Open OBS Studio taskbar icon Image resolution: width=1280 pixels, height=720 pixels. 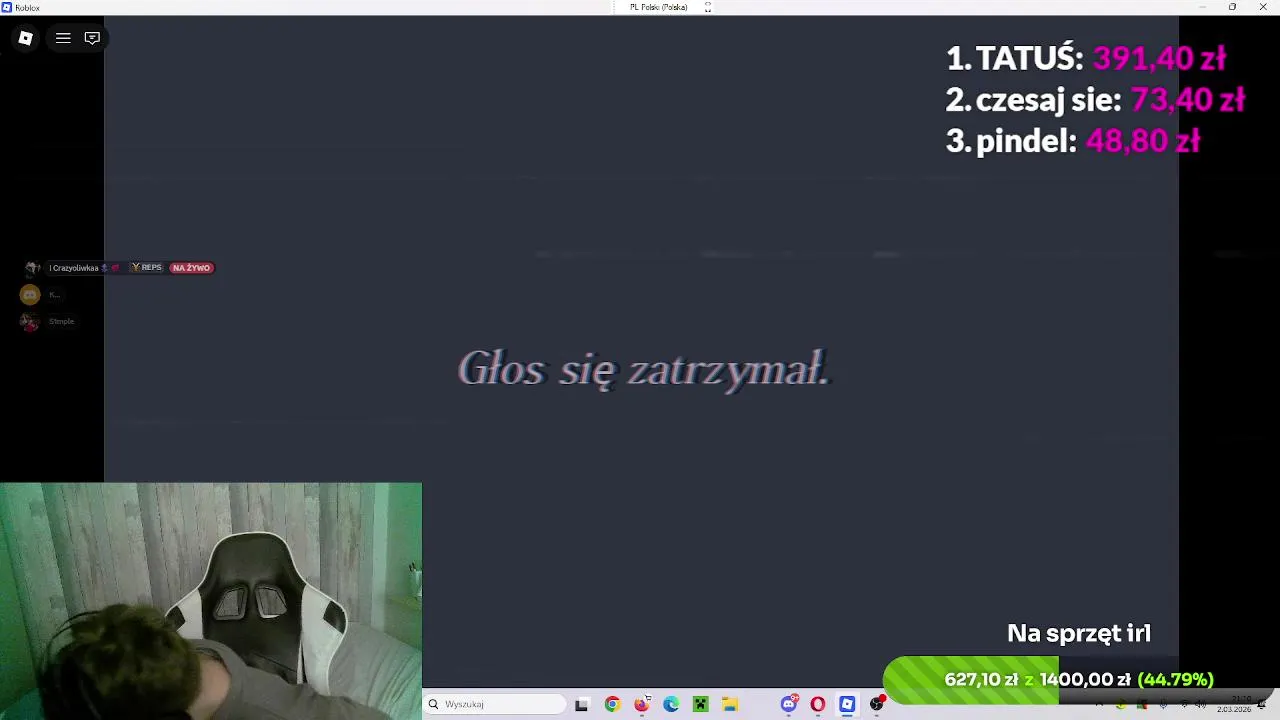877,704
